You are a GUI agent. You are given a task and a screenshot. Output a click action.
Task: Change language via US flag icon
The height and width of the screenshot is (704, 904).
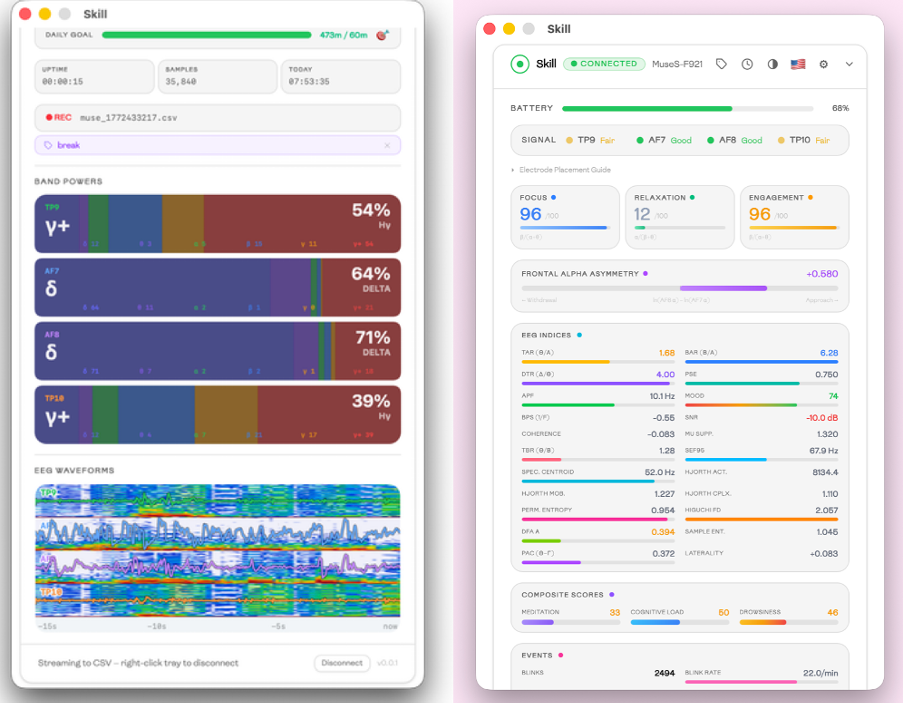[x=798, y=64]
